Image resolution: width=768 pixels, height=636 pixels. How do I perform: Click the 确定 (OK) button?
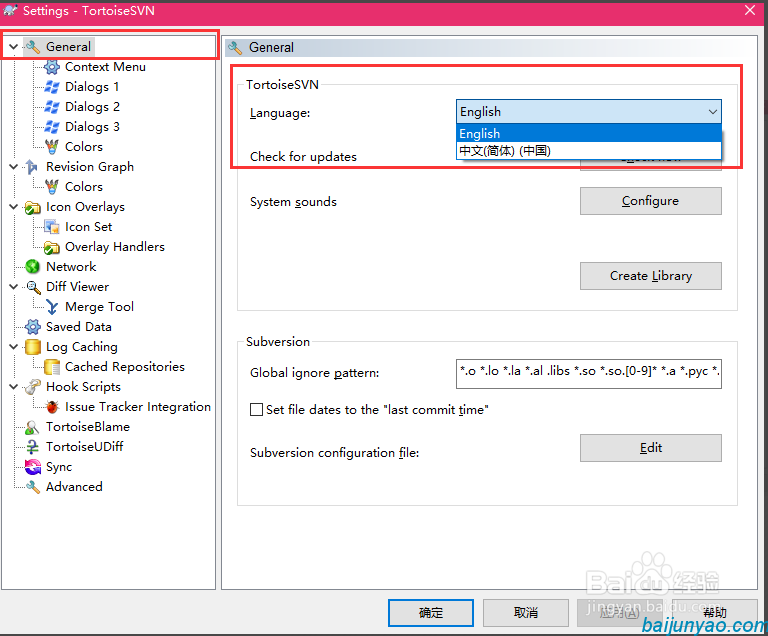pyautogui.click(x=431, y=612)
